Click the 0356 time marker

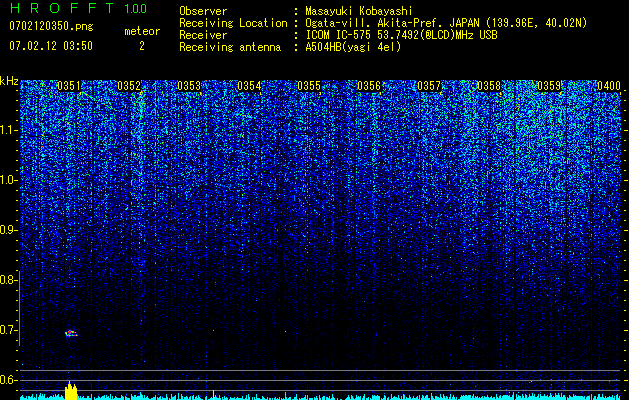(x=369, y=86)
